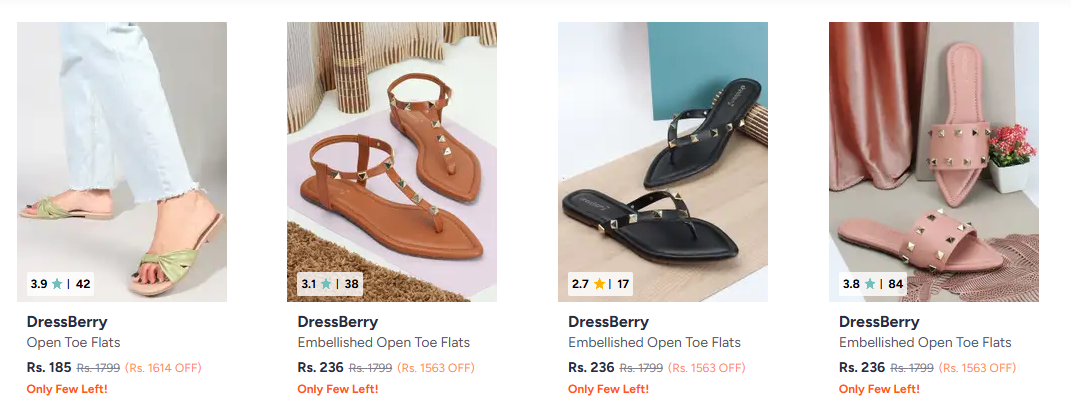Open DessBerry brand above 'Open Toe Flats' Rs. 185
The image size is (1071, 420).
click(67, 322)
